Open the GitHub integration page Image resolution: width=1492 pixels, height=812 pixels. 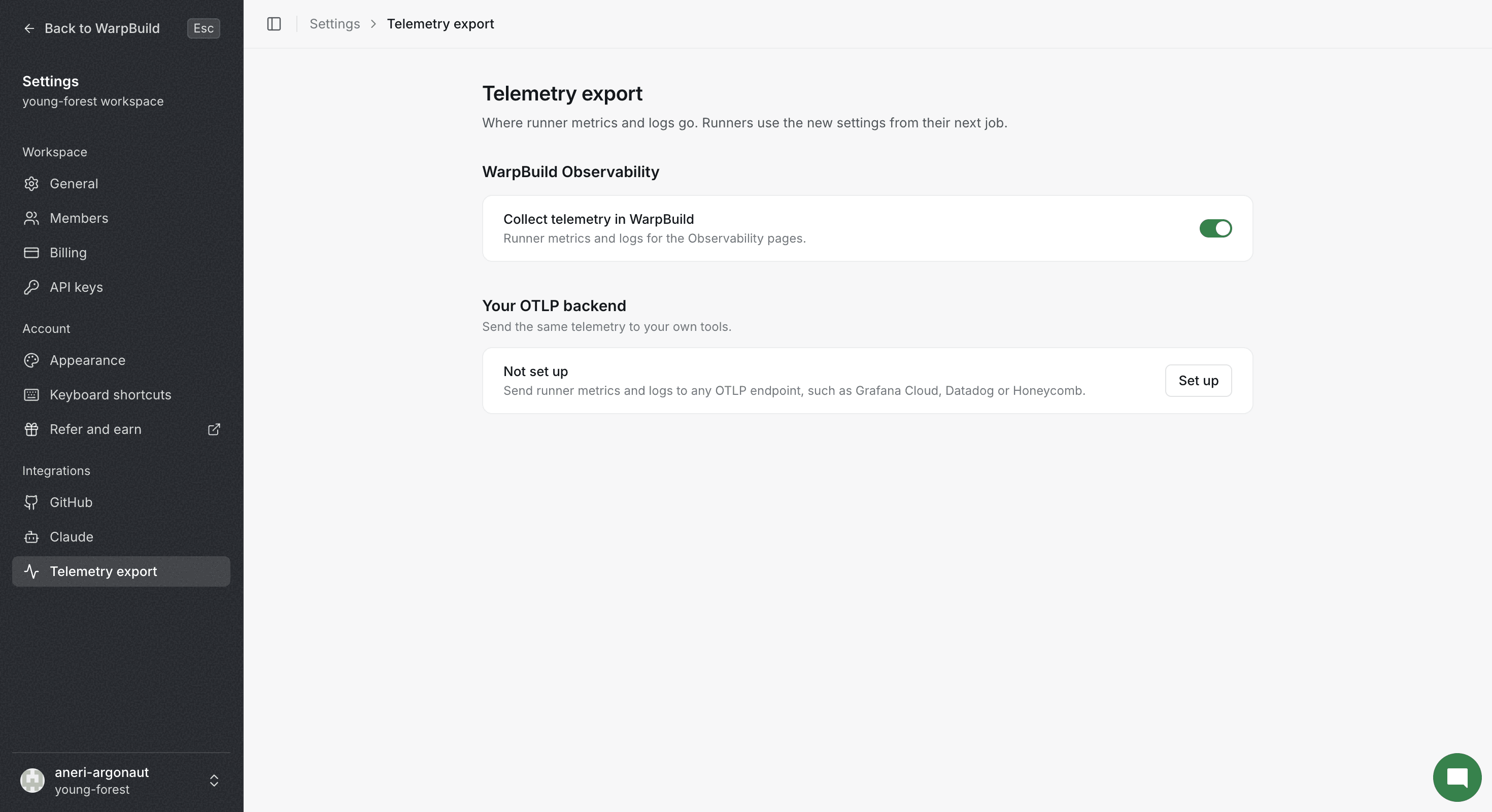point(121,502)
